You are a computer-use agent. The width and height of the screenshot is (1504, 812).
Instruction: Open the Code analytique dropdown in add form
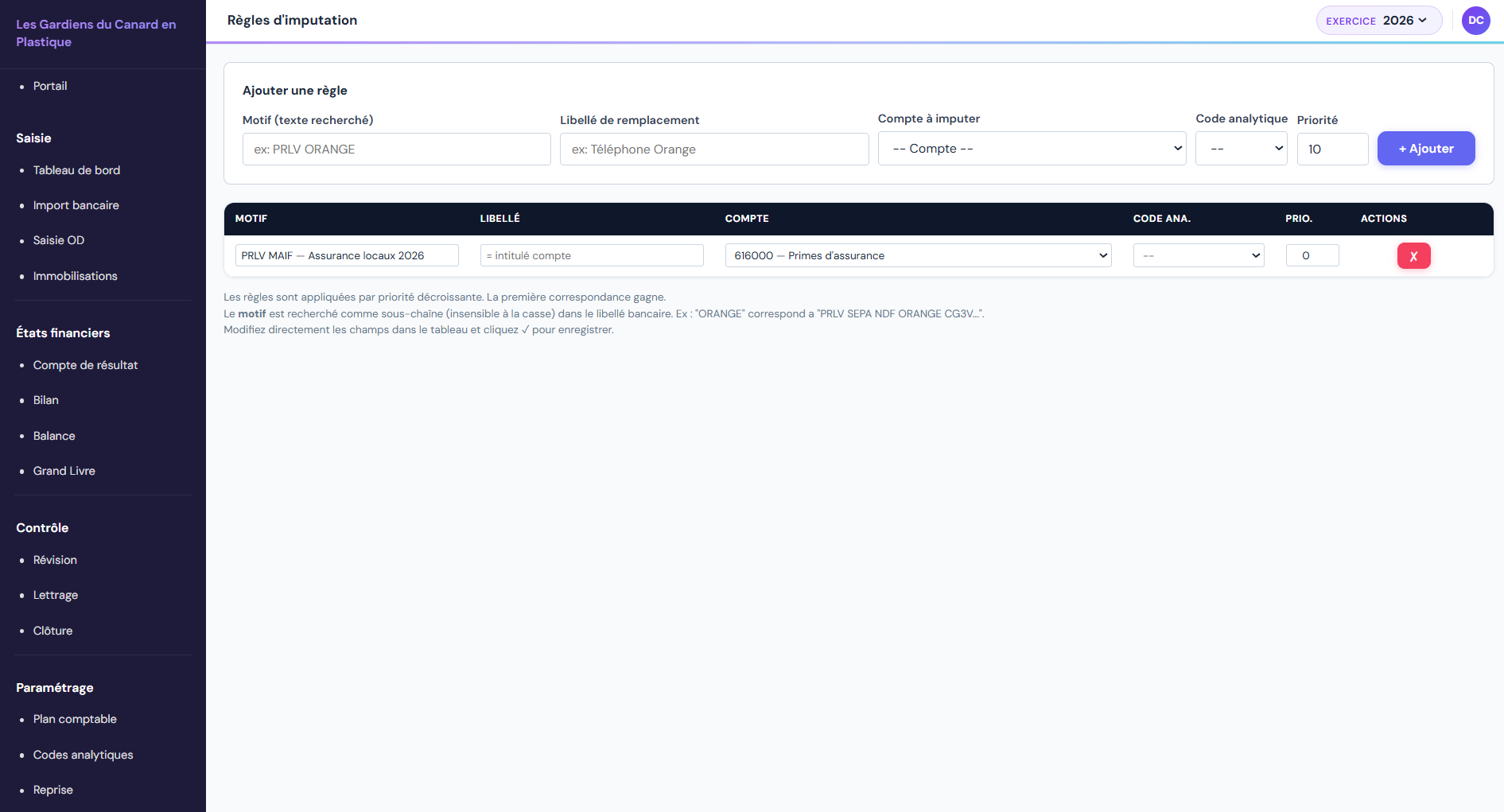click(x=1241, y=149)
